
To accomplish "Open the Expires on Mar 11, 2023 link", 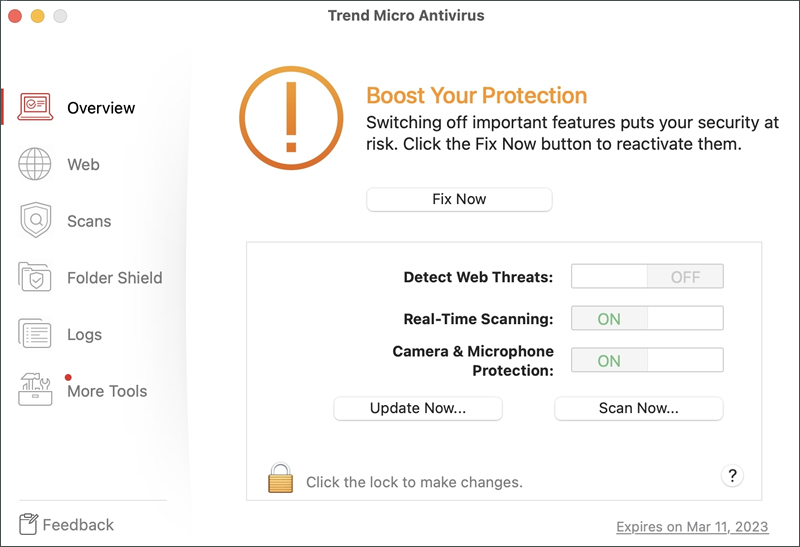I will coord(692,527).
